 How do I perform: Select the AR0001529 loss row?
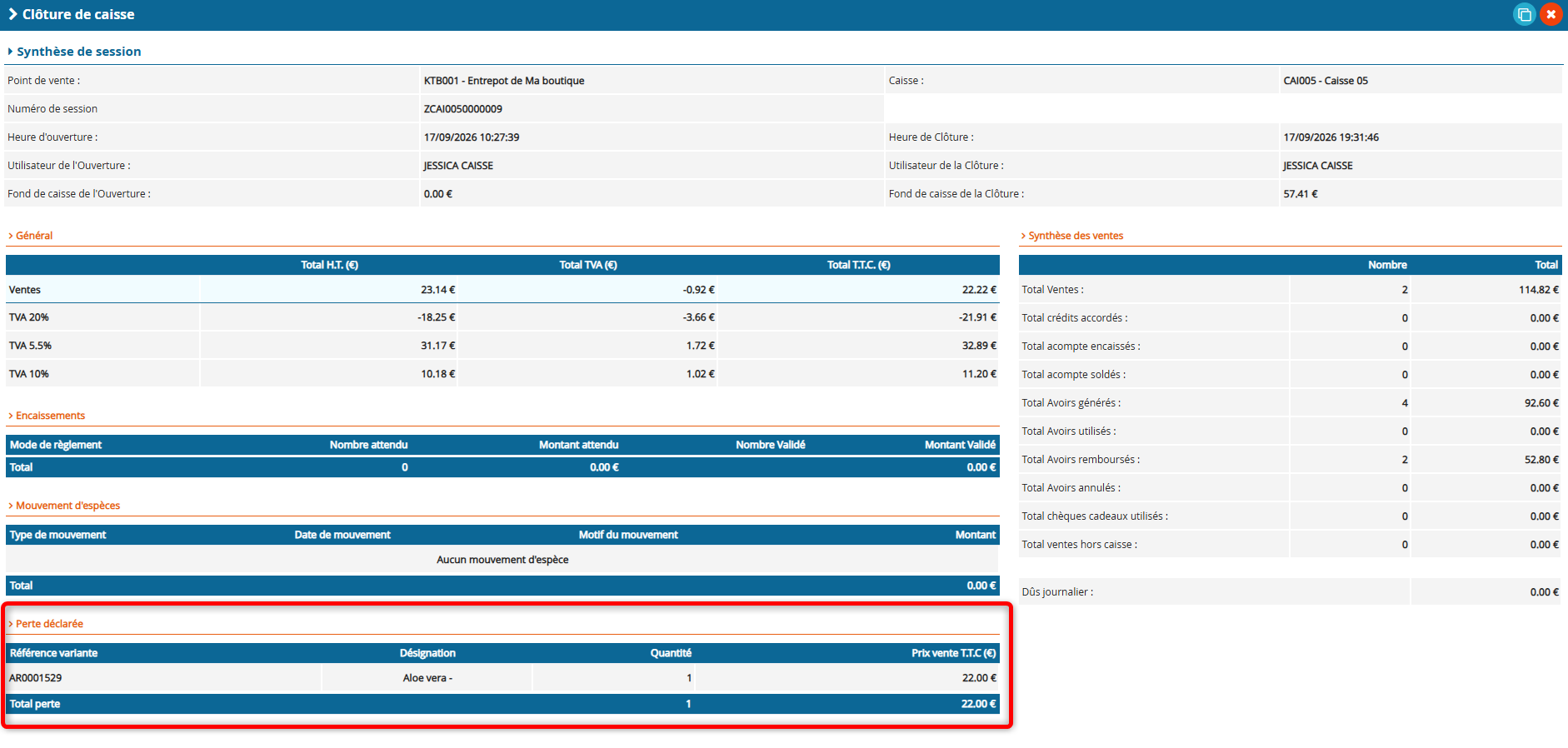[x=502, y=678]
